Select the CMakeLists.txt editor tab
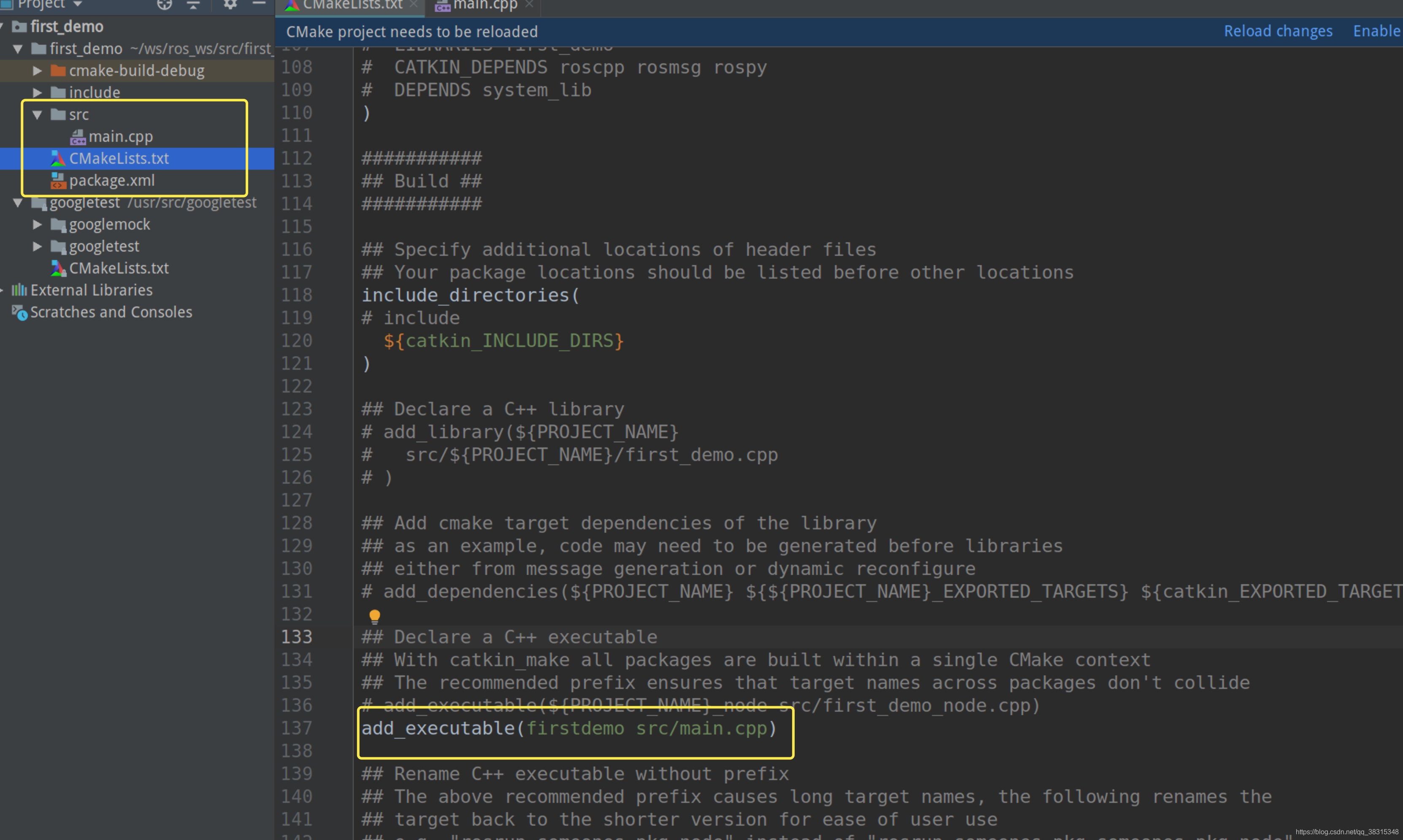Image resolution: width=1403 pixels, height=840 pixels. pyautogui.click(x=352, y=5)
